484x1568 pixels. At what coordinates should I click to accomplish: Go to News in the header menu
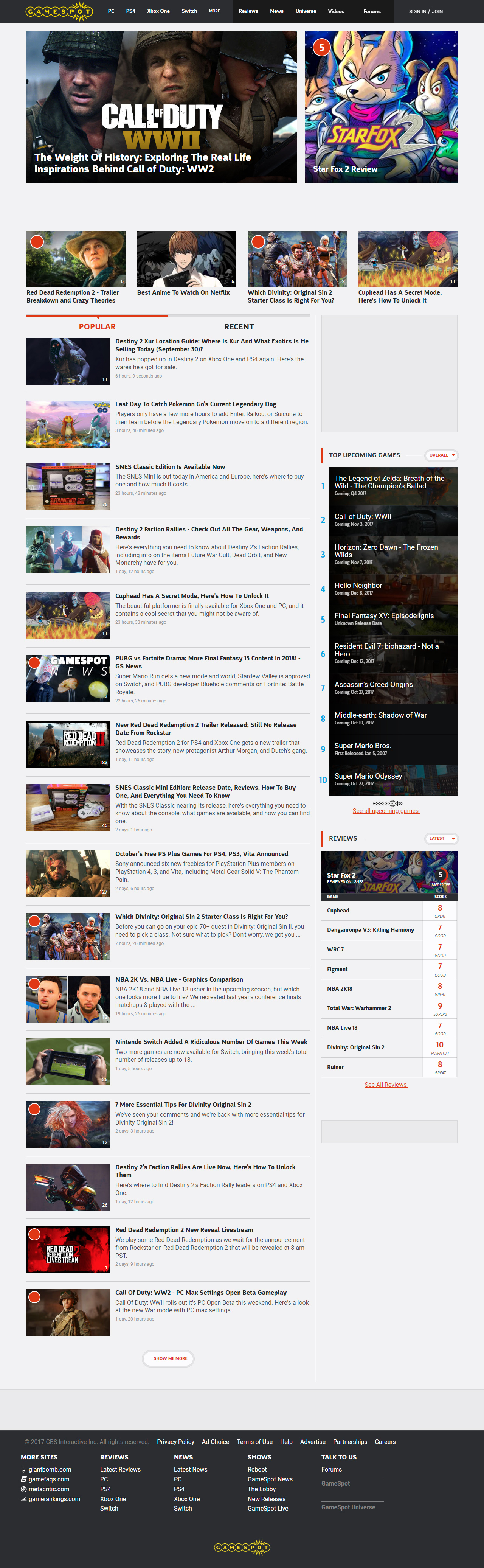(x=277, y=11)
